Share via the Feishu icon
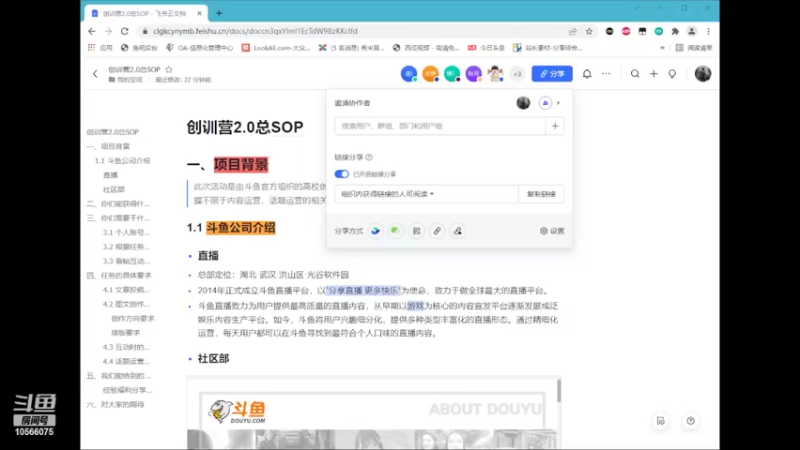The height and width of the screenshot is (450, 800). (x=375, y=231)
